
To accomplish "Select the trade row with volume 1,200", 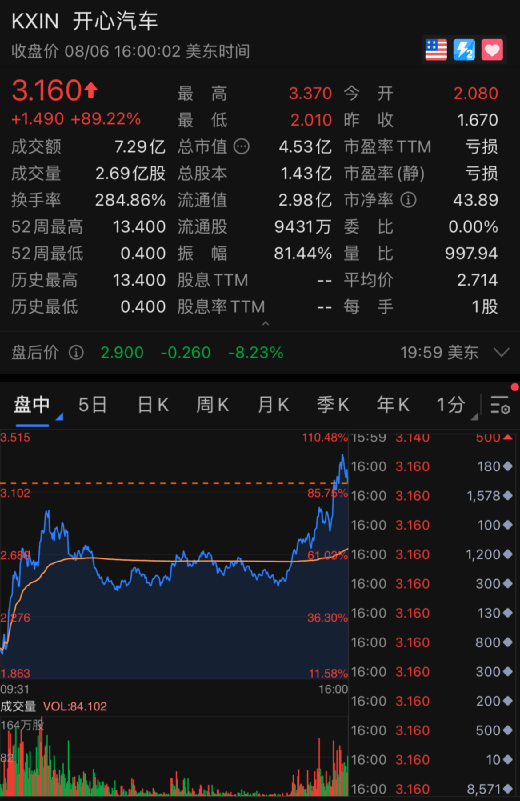I will tap(432, 554).
